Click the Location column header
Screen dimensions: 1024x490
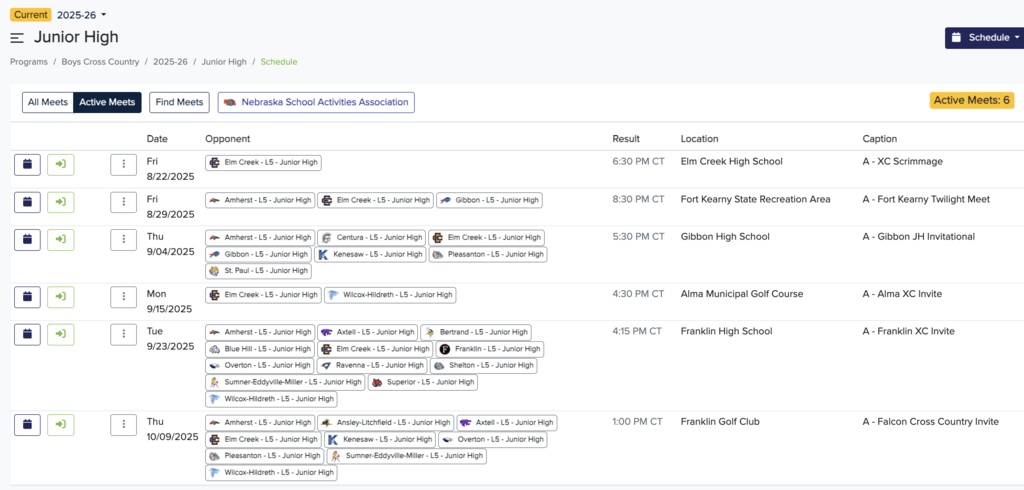[699, 139]
